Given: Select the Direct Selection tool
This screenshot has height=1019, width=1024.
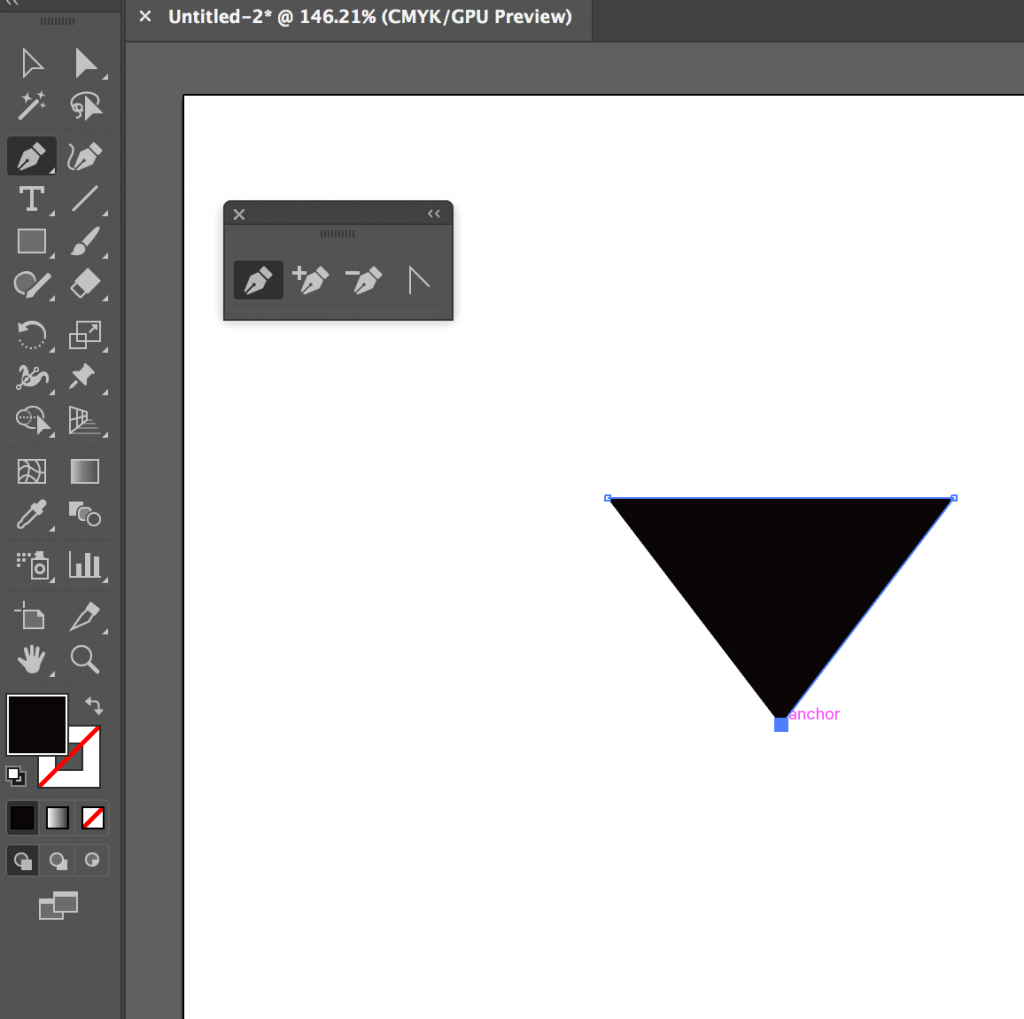Looking at the screenshot, I should [87, 63].
